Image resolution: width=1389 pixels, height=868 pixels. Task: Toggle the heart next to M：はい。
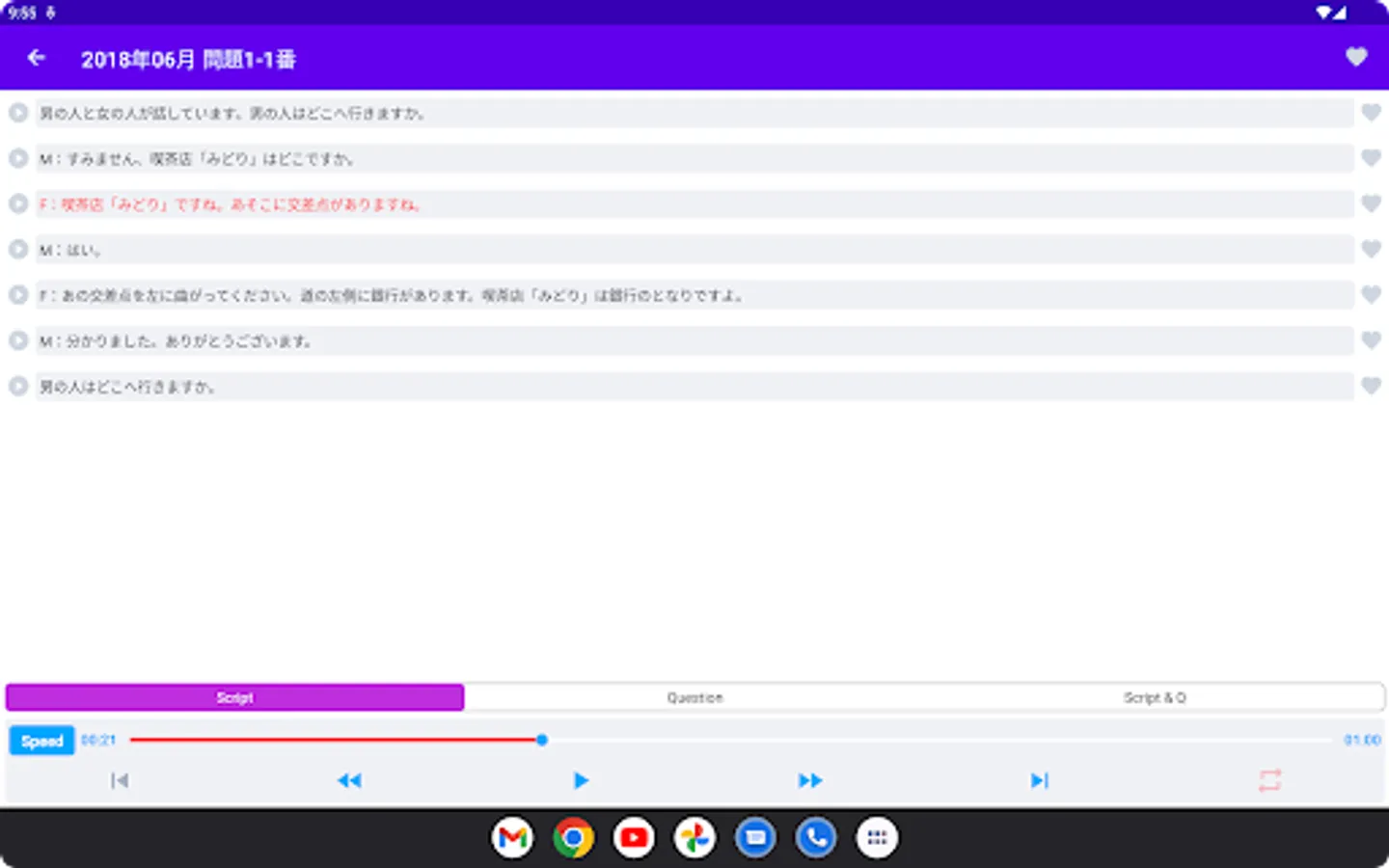coord(1370,249)
